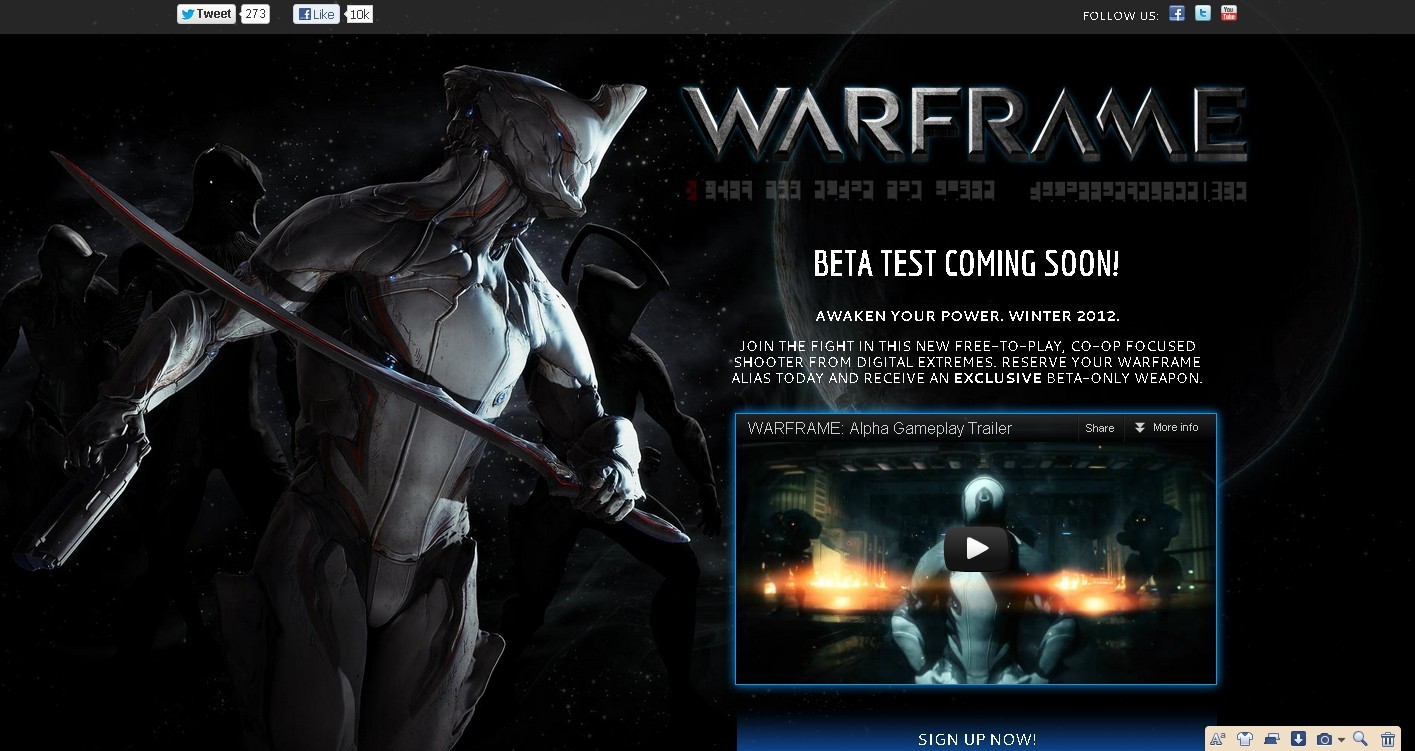Click the video Share button

coord(1099,428)
